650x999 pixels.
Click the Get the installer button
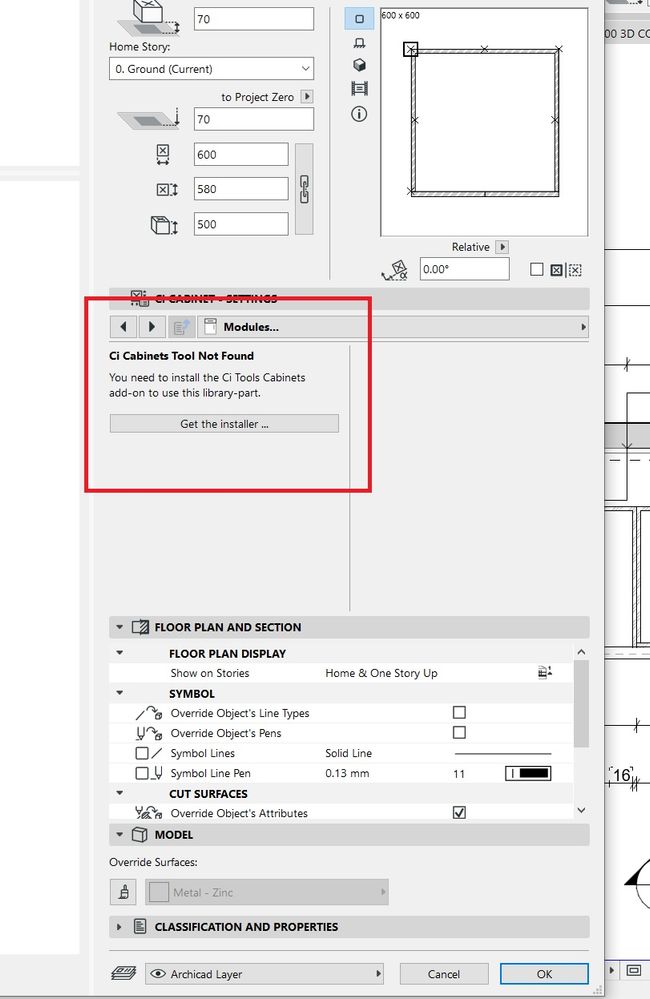click(224, 424)
